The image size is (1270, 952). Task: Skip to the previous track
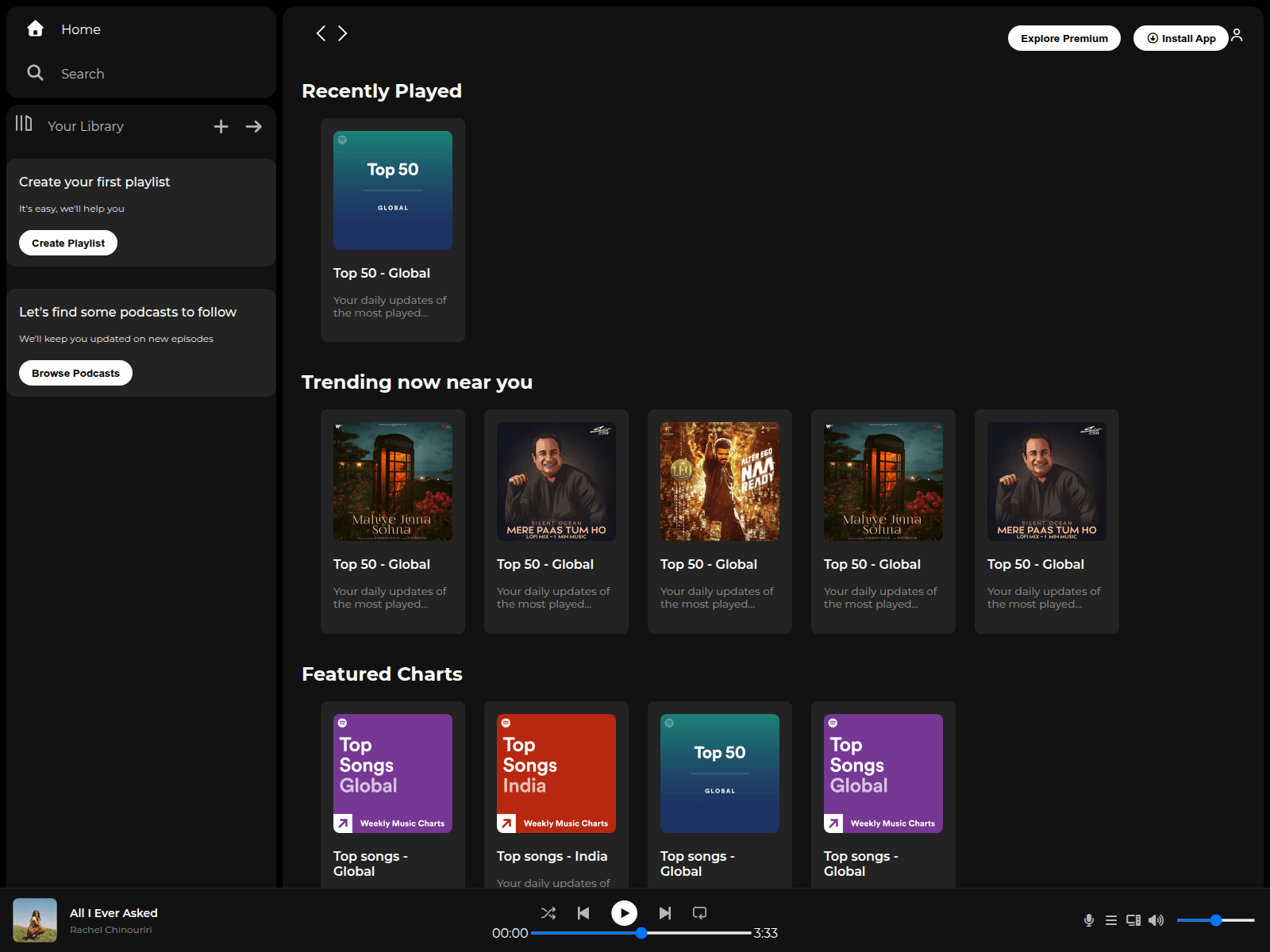(x=583, y=913)
